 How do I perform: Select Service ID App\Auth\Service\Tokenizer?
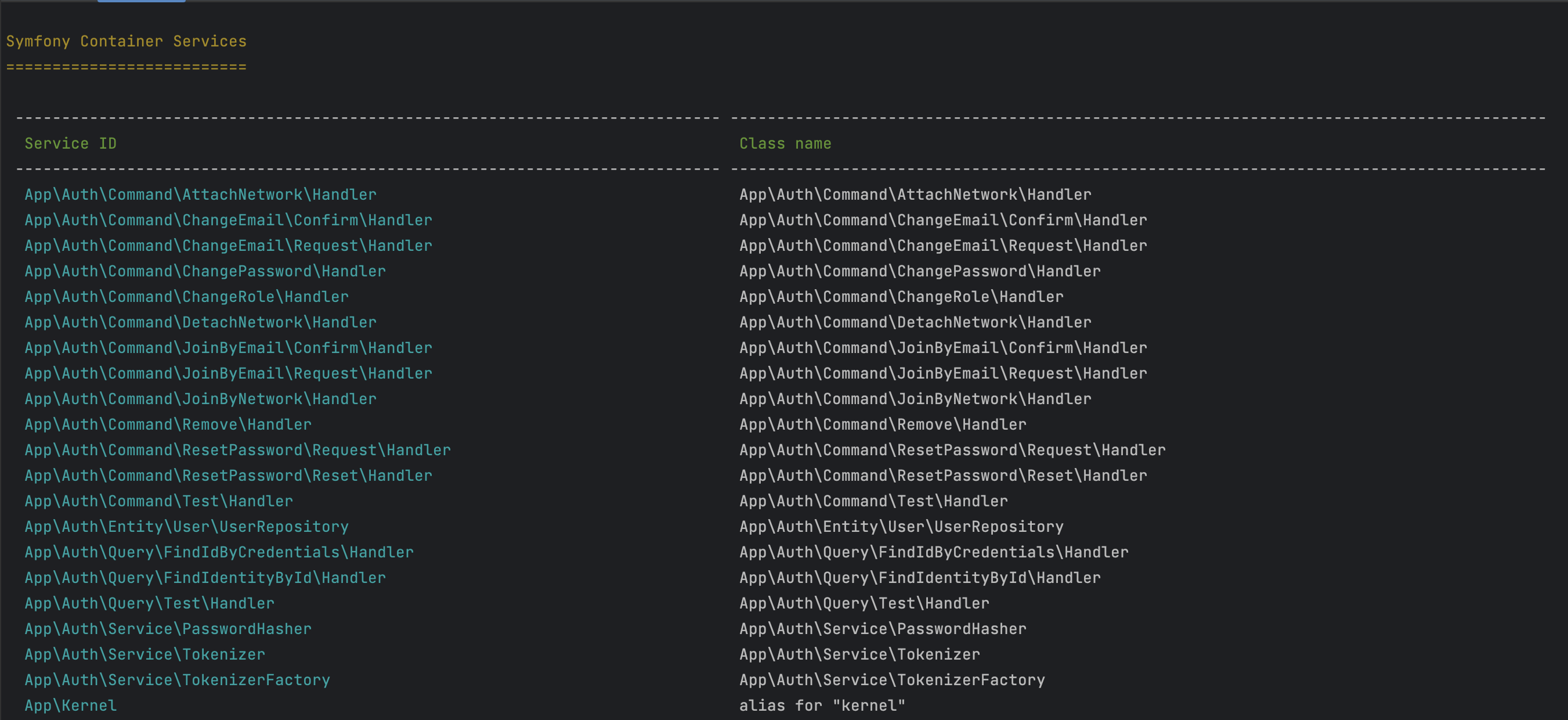click(145, 656)
